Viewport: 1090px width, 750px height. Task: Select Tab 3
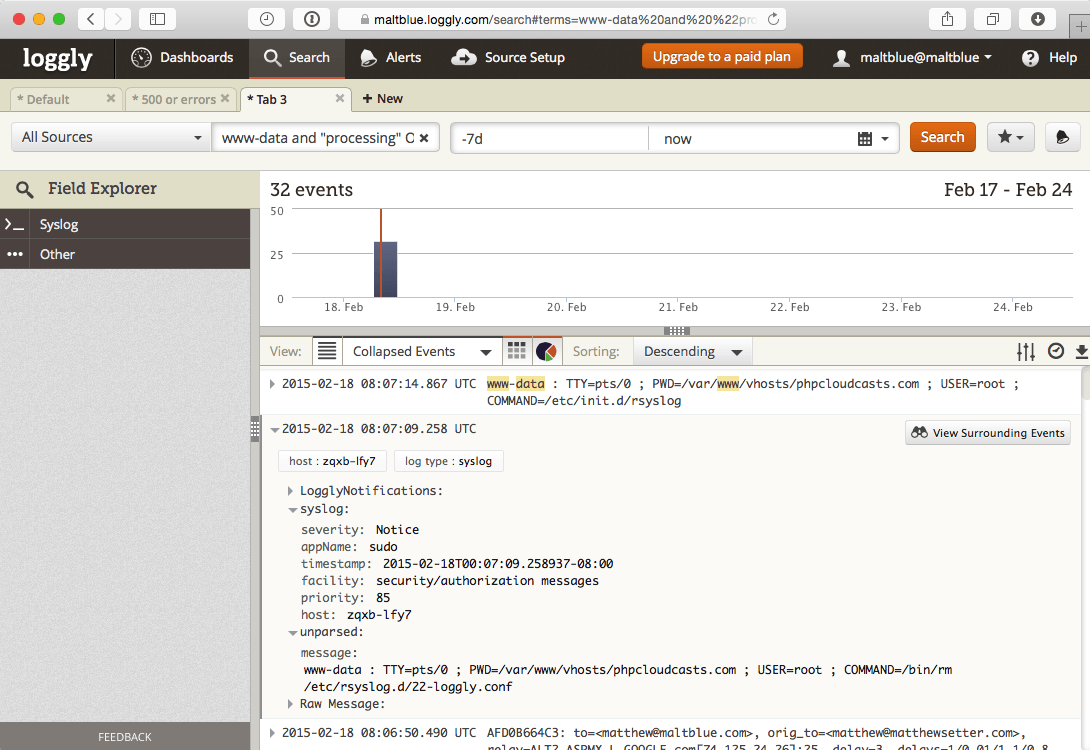click(x=271, y=99)
